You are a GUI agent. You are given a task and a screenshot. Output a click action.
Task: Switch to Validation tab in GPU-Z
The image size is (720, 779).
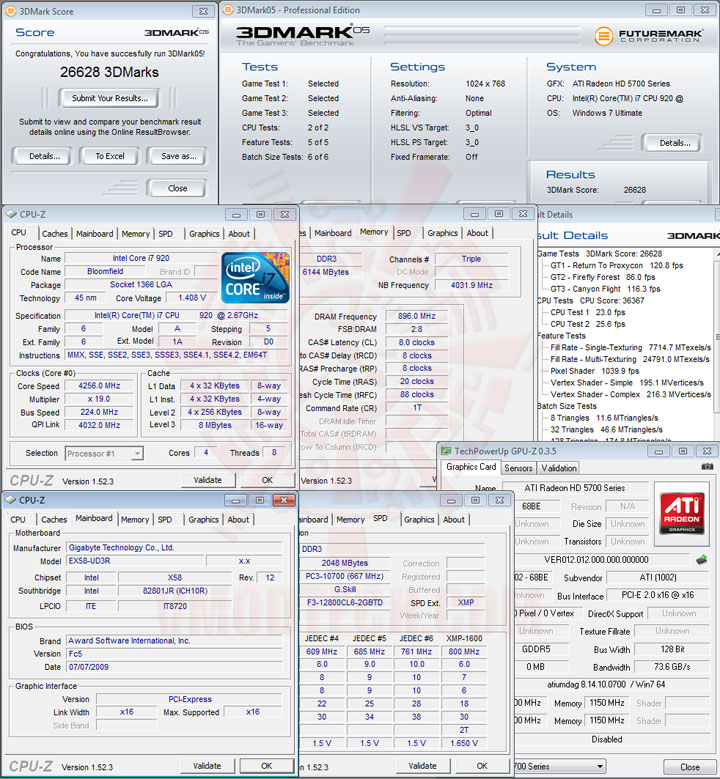coord(559,468)
